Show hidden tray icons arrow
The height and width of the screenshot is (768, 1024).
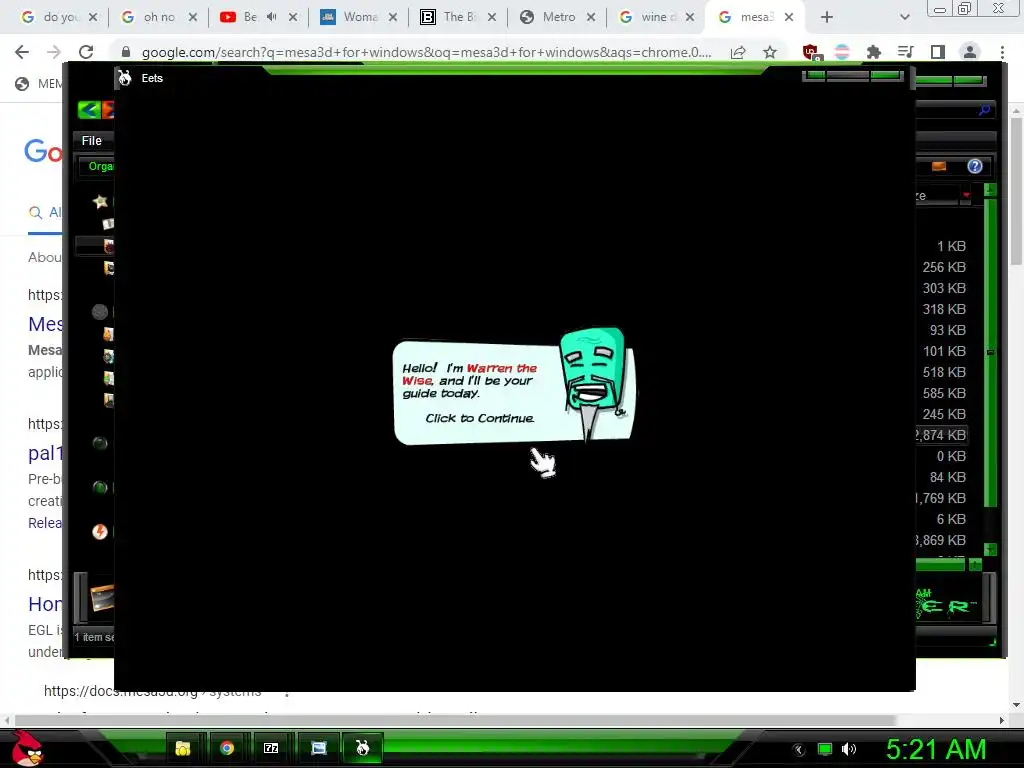tap(798, 750)
